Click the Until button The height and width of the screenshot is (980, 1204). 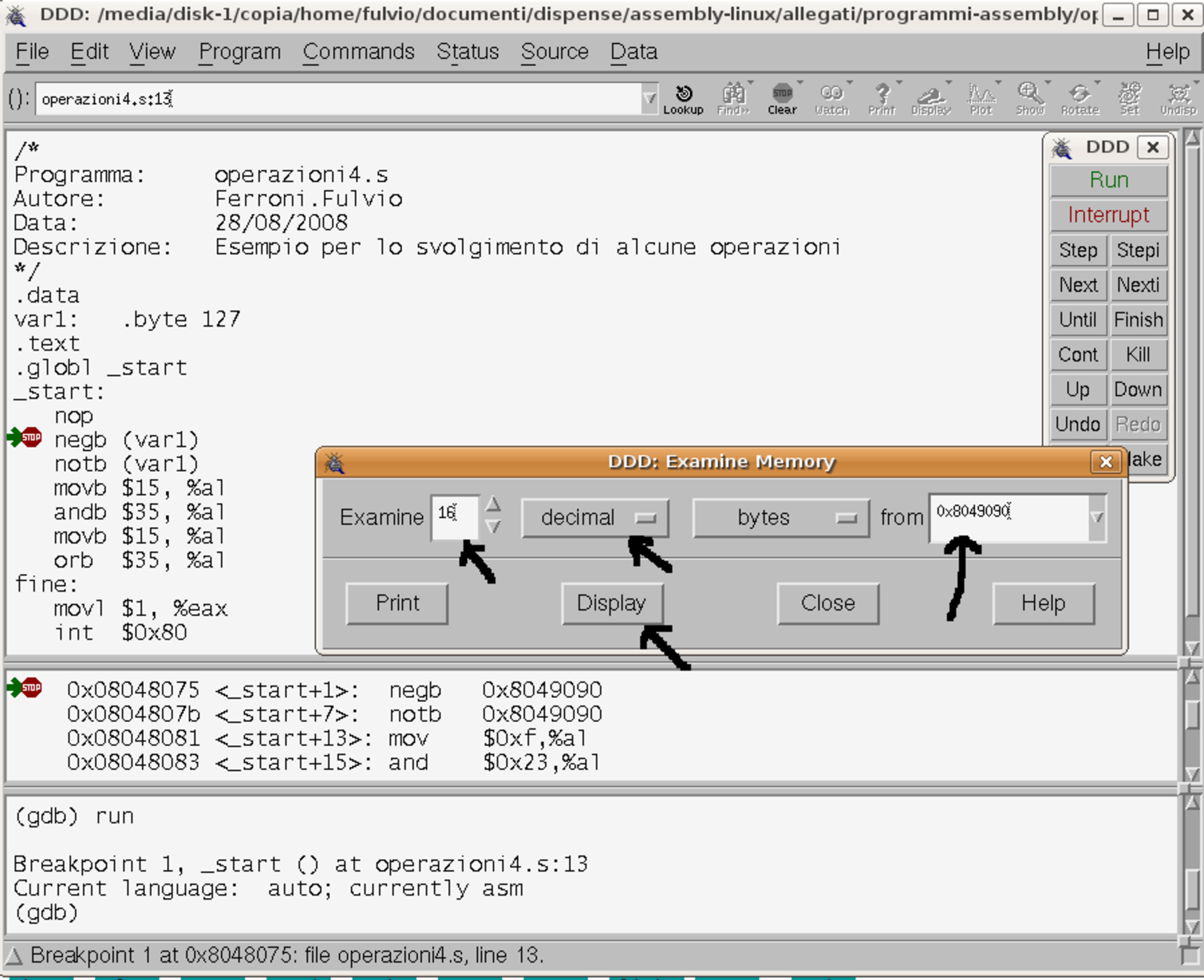(1078, 320)
